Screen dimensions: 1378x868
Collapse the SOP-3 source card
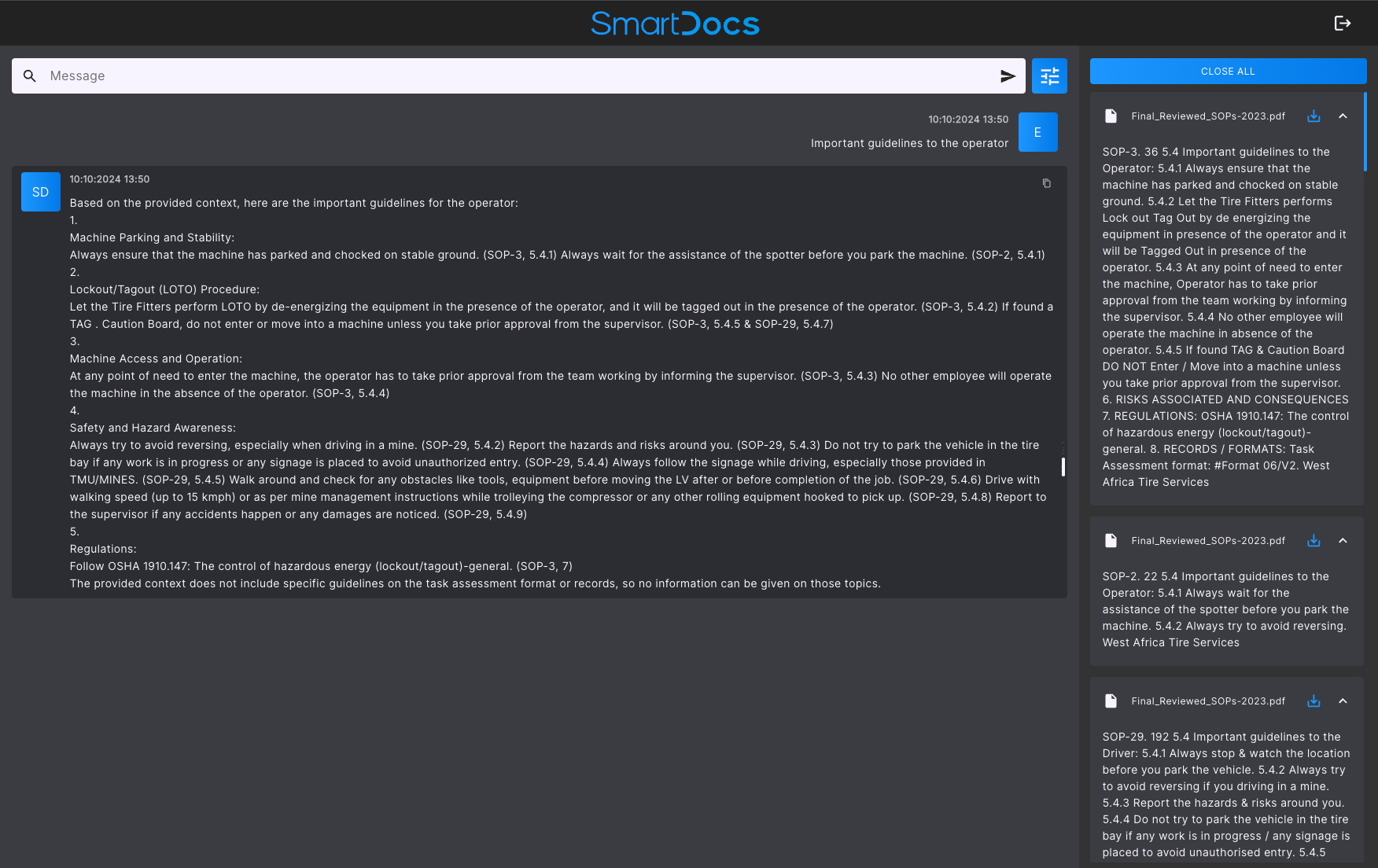coord(1343,116)
